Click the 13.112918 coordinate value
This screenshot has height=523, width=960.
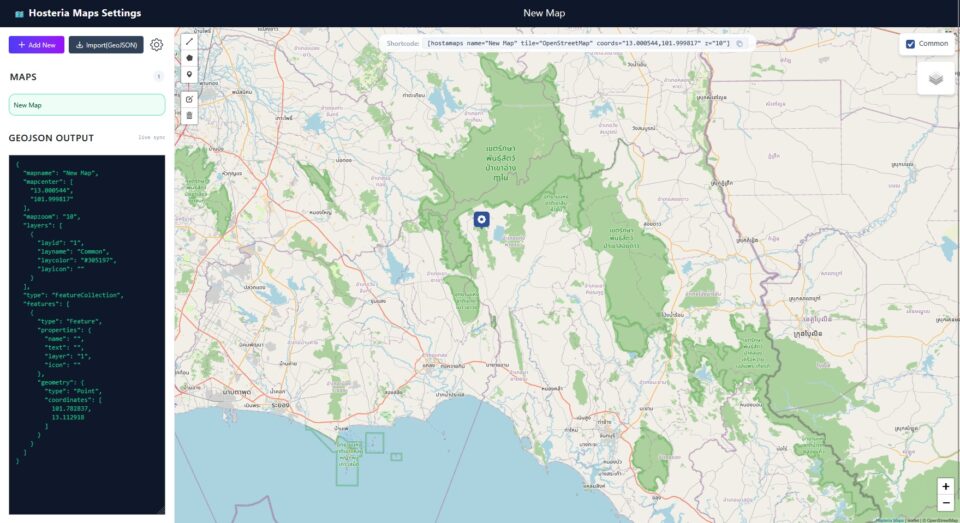(x=68, y=418)
